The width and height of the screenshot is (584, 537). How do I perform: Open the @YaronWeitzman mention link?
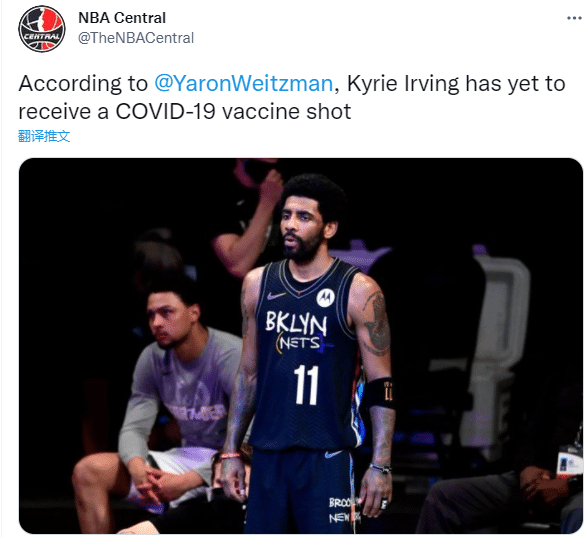click(x=244, y=83)
